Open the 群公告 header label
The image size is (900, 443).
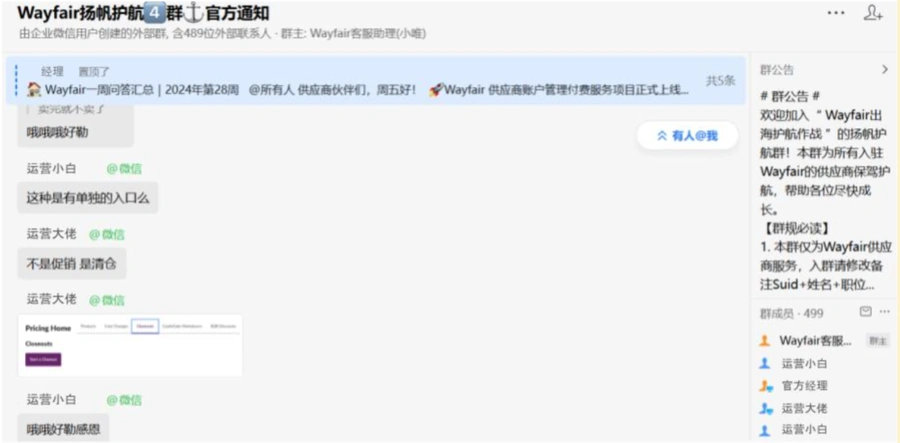[777, 70]
